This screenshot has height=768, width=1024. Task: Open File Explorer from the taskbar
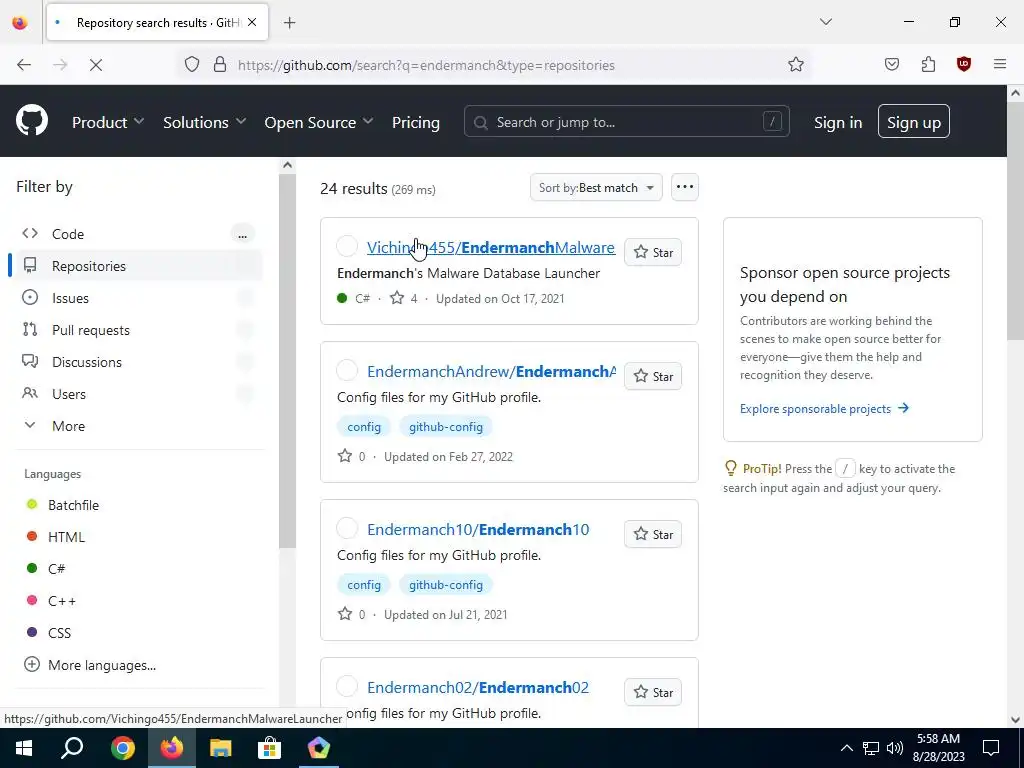click(221, 748)
